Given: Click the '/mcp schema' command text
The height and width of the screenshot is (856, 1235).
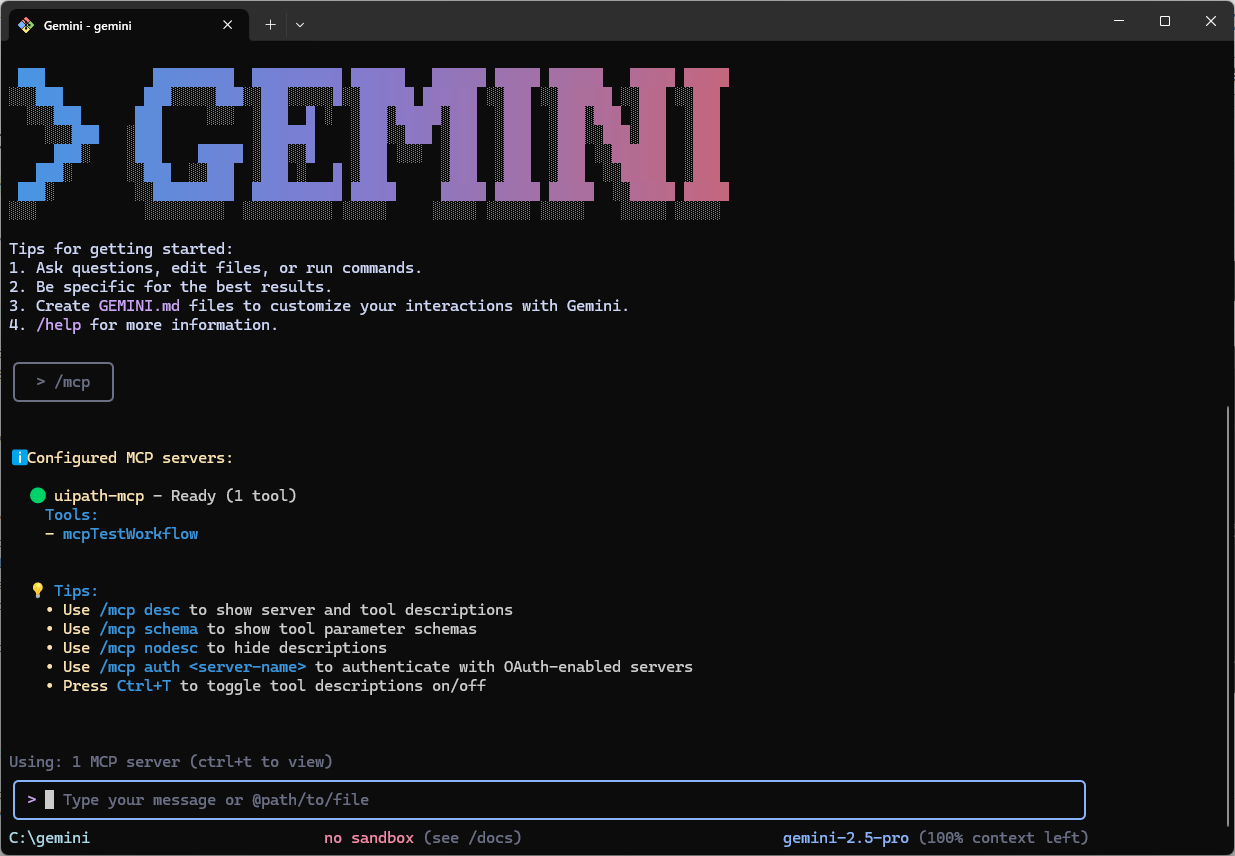Looking at the screenshot, I should [149, 629].
